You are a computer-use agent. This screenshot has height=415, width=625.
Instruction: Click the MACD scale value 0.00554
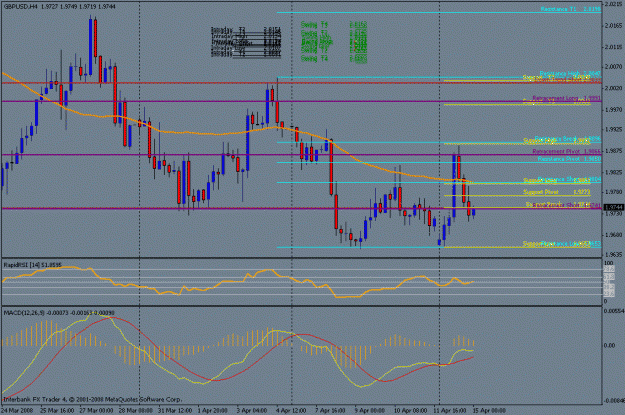click(x=615, y=310)
